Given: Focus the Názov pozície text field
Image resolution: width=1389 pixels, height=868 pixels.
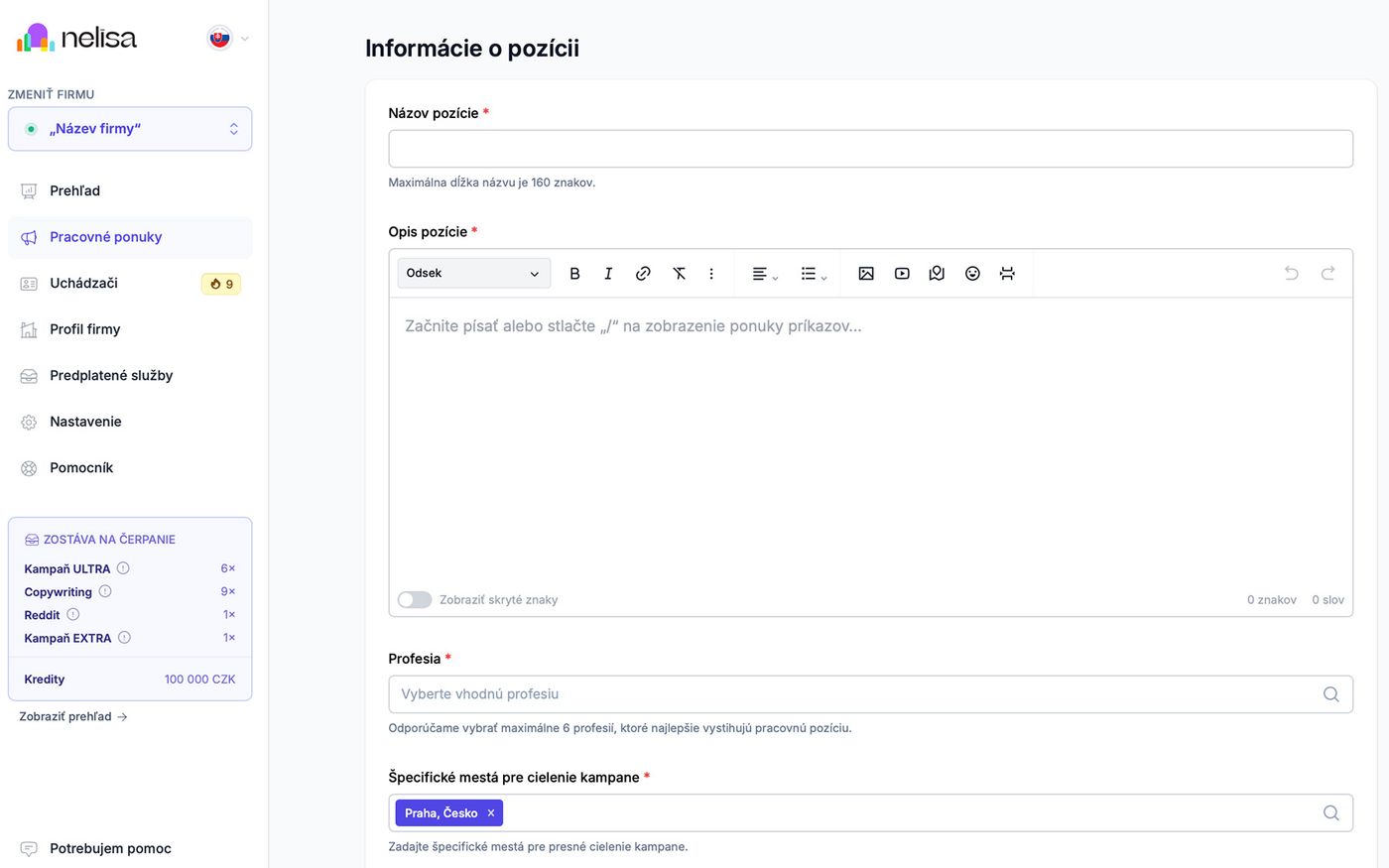Looking at the screenshot, I should (870, 149).
